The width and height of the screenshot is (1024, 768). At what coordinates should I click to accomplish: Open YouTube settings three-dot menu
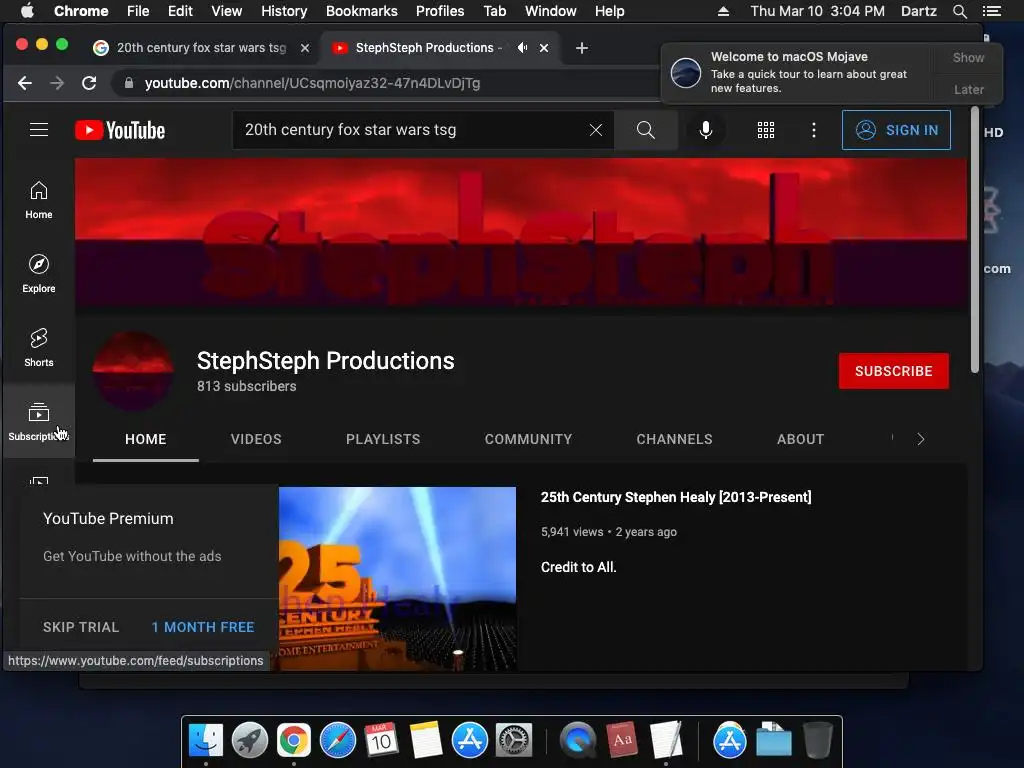pos(813,130)
